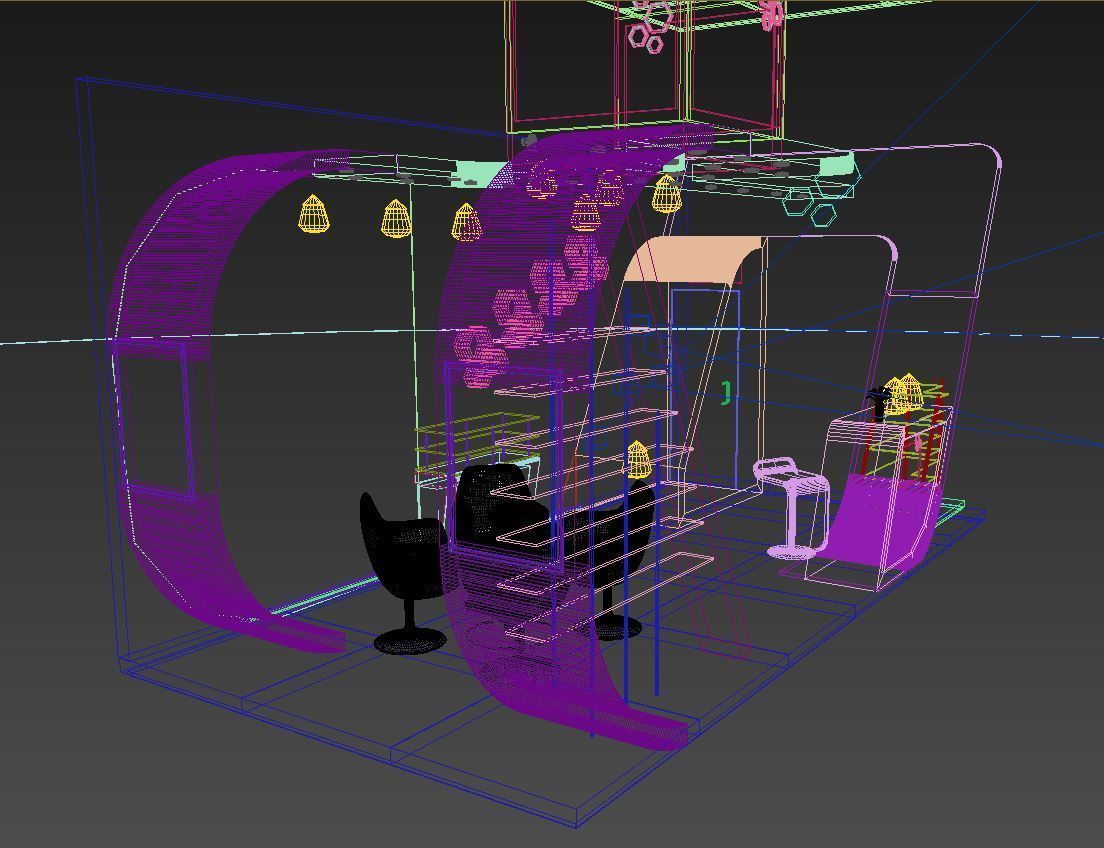This screenshot has height=848, width=1104.
Task: Select the peach-colored canopy panel above doorway
Action: coord(694,259)
